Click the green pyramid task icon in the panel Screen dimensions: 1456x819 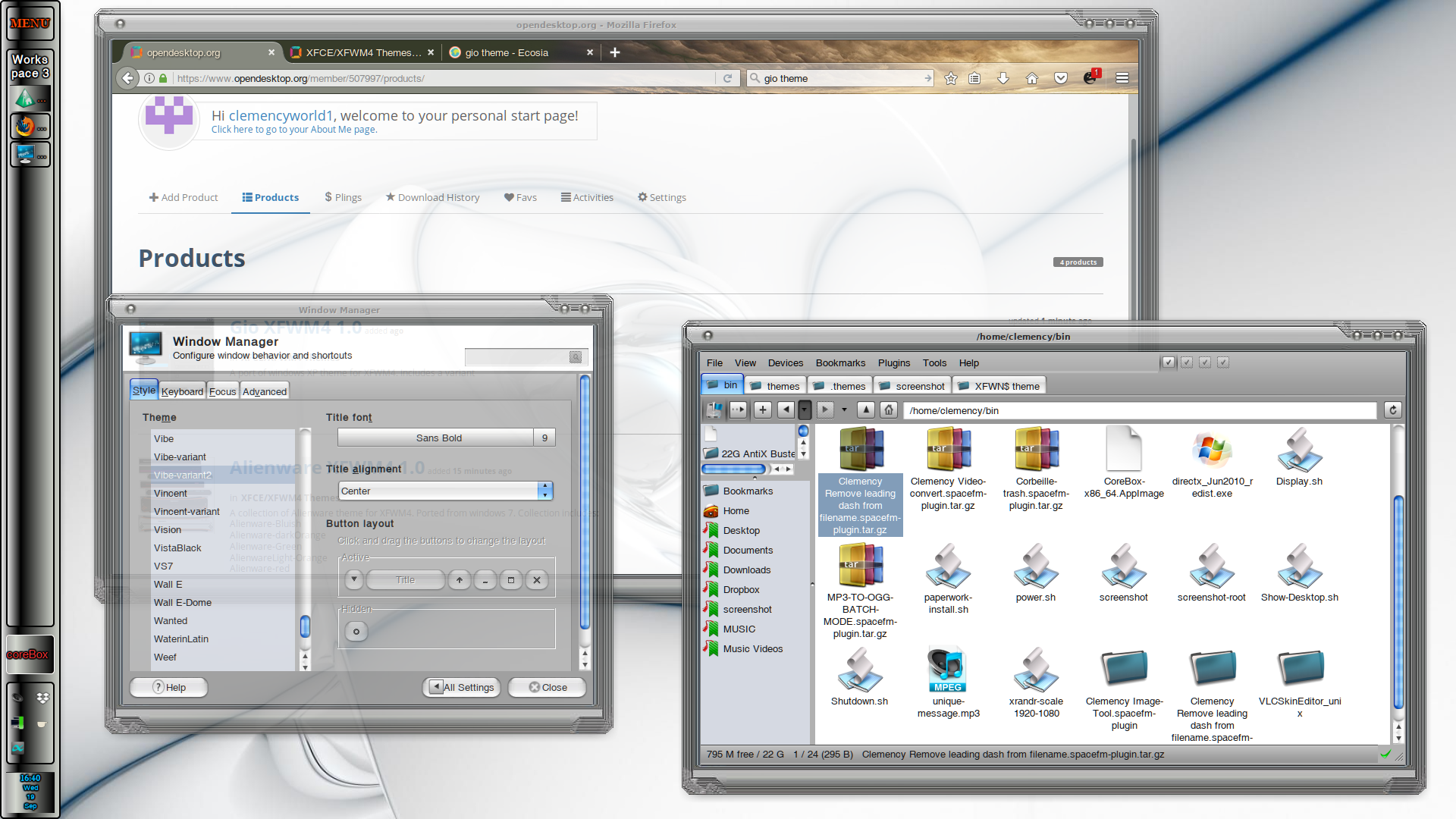(x=30, y=99)
